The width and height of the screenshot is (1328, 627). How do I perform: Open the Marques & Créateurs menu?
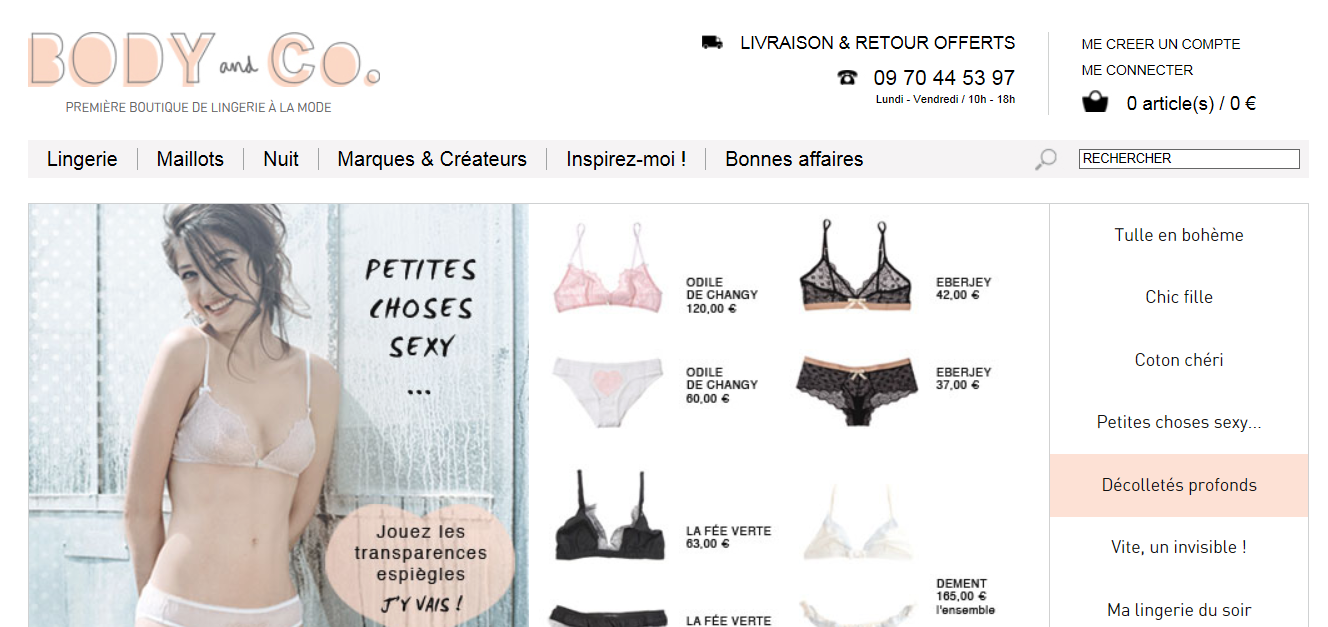click(x=432, y=159)
